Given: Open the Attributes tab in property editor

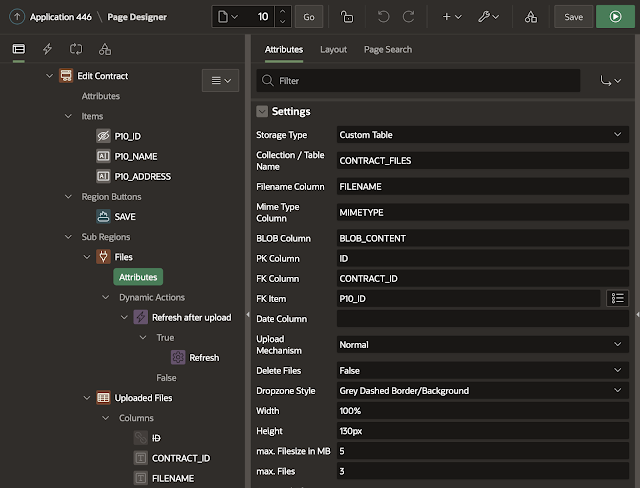Looking at the screenshot, I should (x=284, y=49).
